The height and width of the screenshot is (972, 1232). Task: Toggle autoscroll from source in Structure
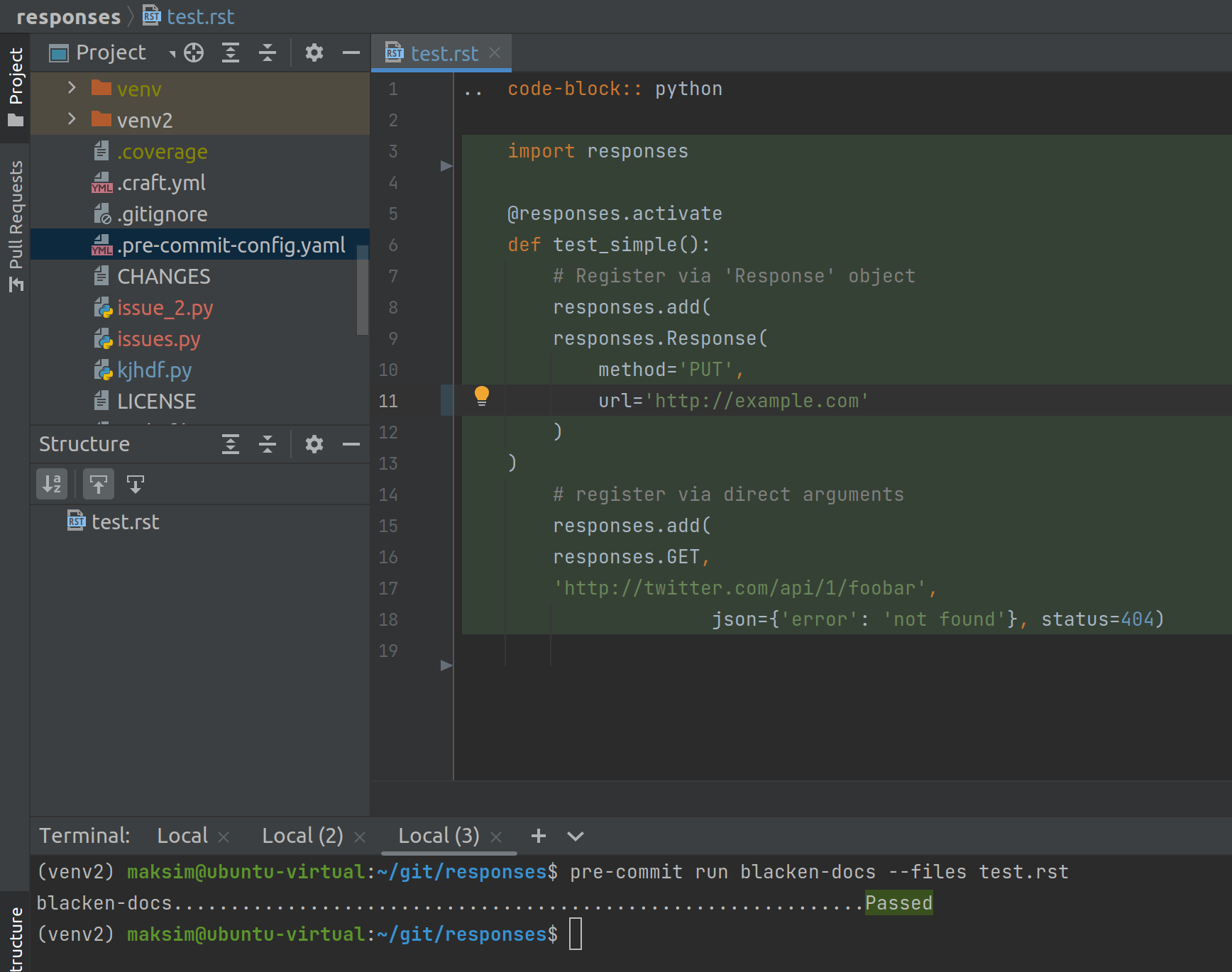[136, 485]
